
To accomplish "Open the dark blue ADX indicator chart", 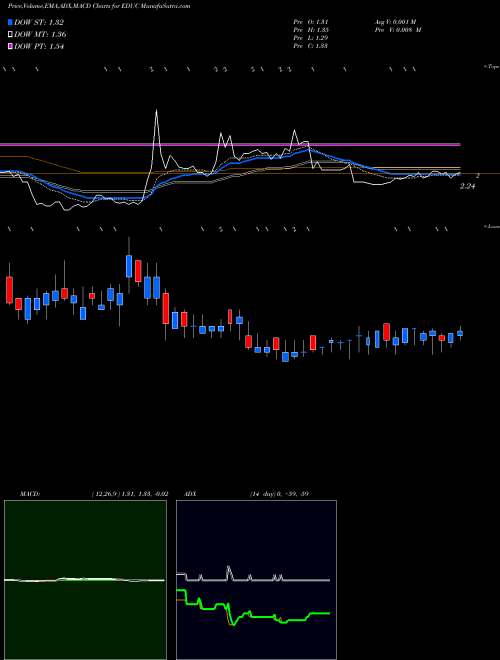I will point(256,580).
